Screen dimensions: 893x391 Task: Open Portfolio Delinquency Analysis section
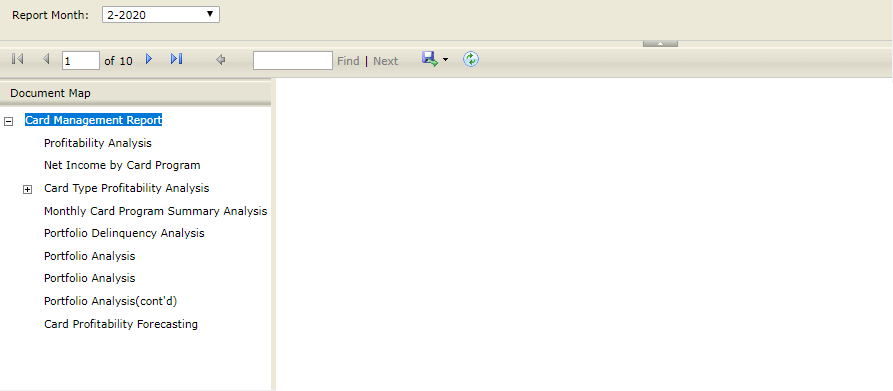click(x=124, y=233)
